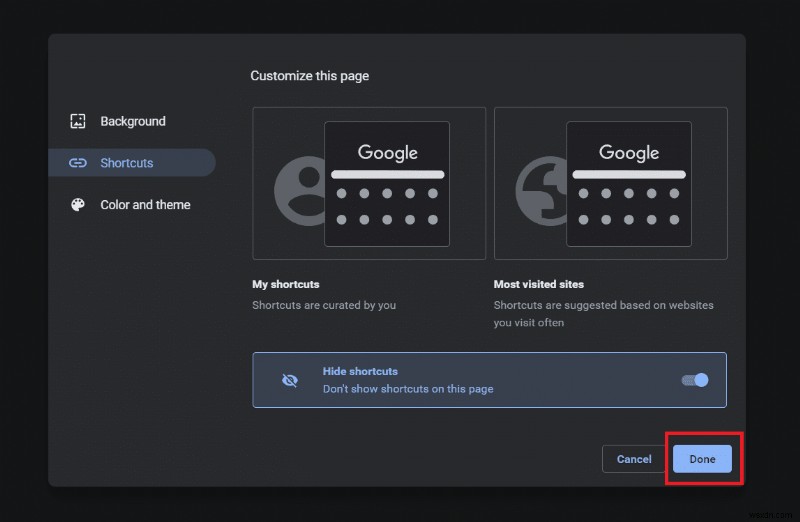800x522 pixels.
Task: Click "Don't show shortcuts on this page" text
Action: (408, 389)
